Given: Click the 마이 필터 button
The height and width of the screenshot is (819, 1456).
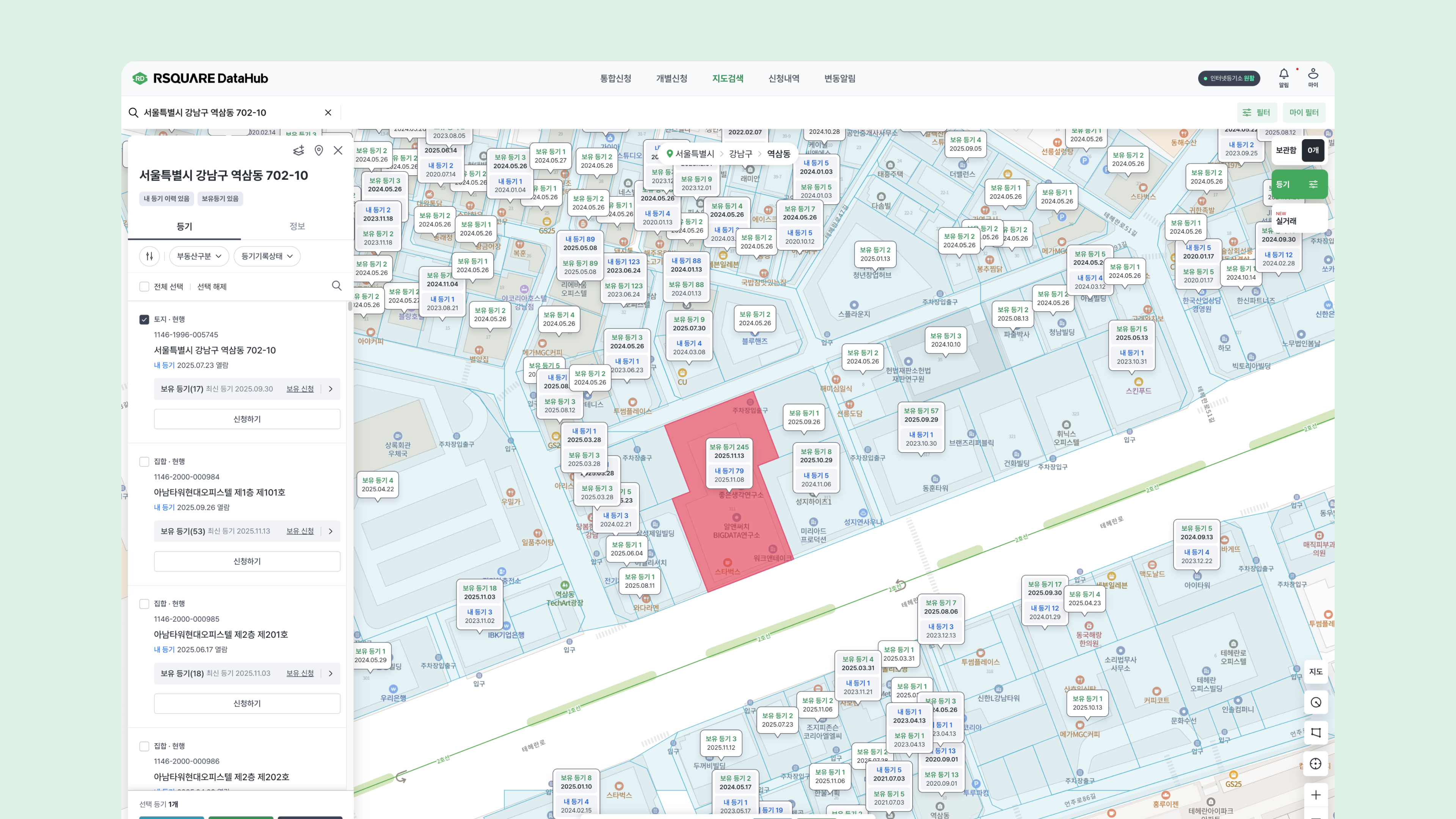Looking at the screenshot, I should point(1304,113).
